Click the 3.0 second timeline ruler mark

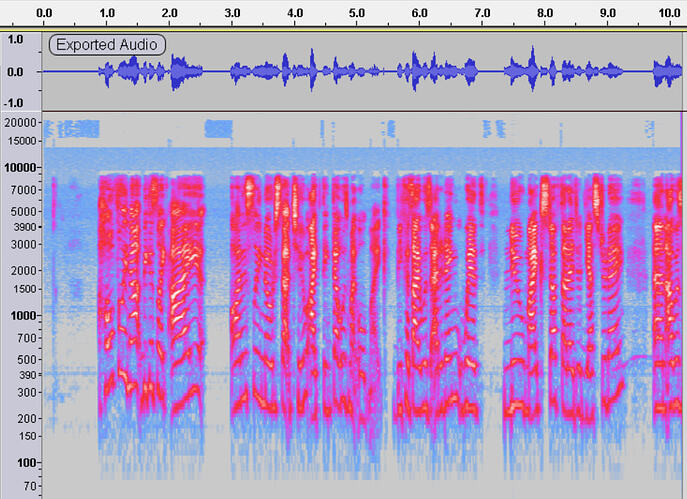tap(232, 14)
